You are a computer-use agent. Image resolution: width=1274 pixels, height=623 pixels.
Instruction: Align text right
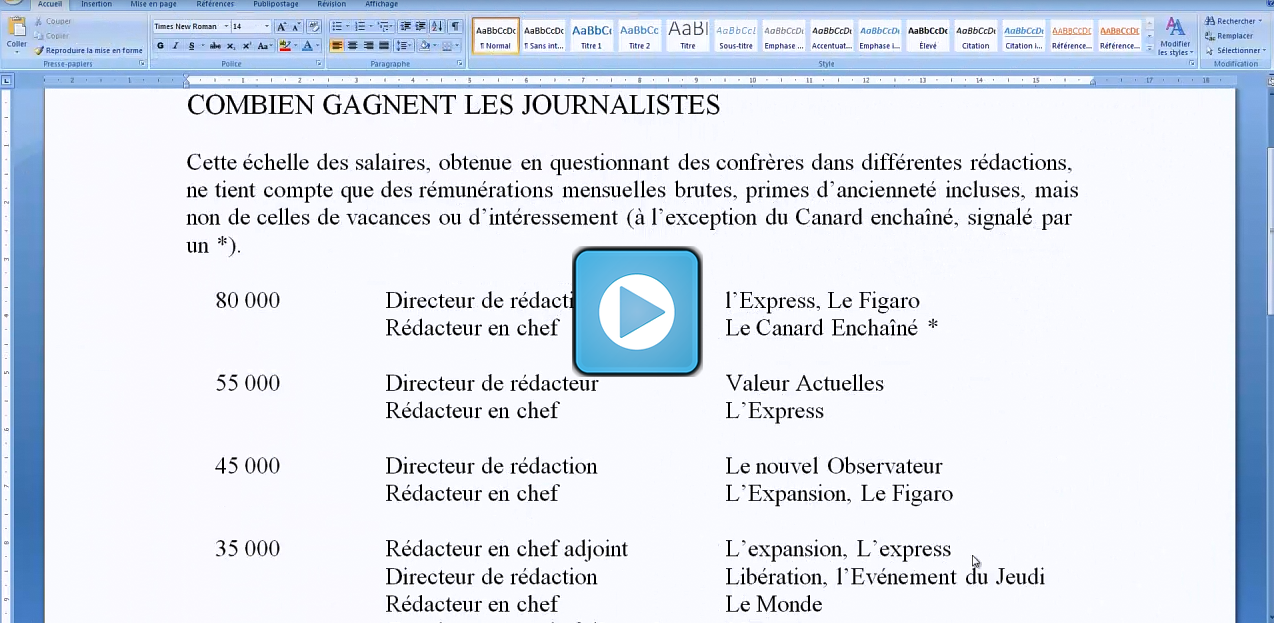pos(368,46)
